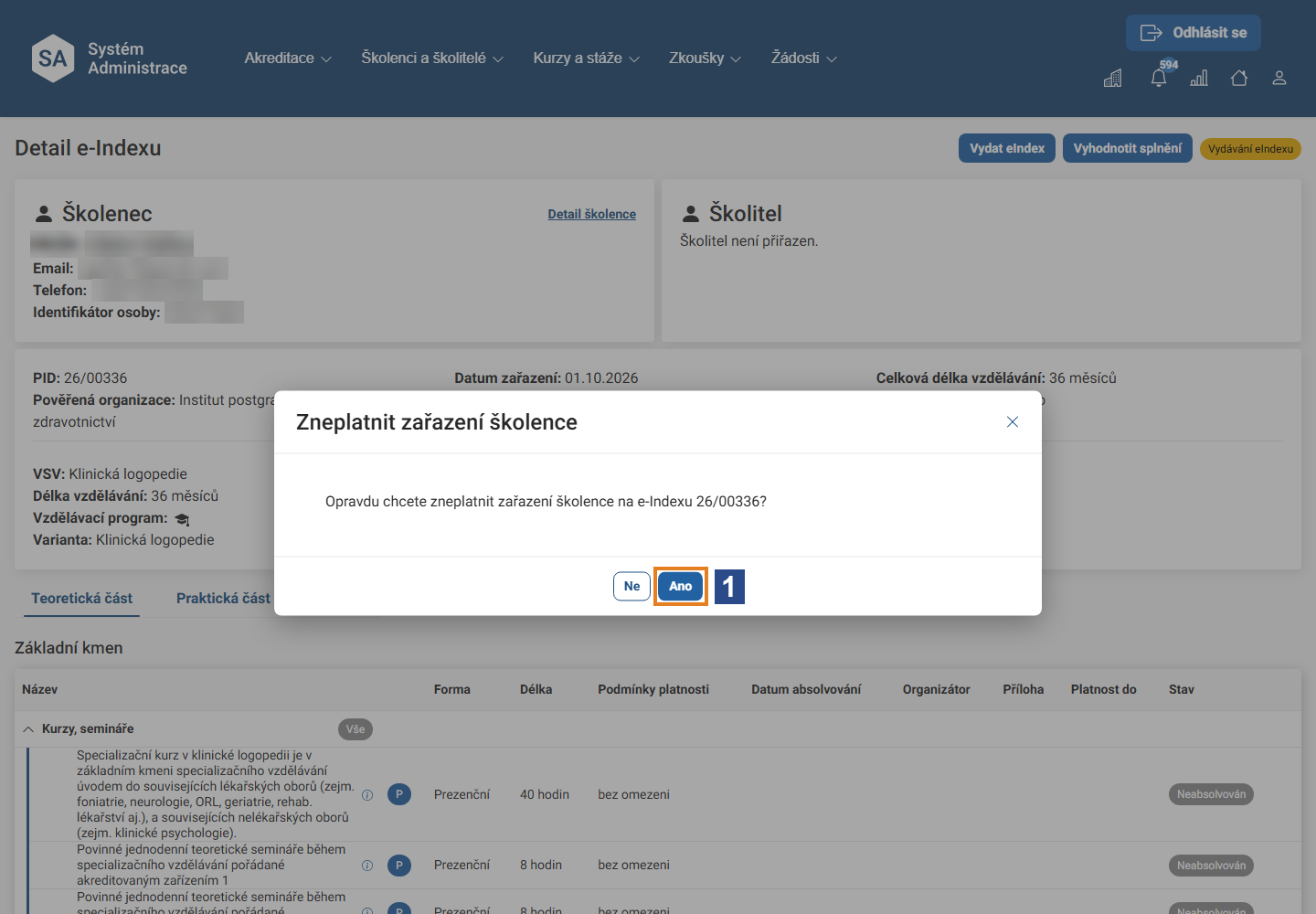Open the Detail školence link
1316x914 pixels.
click(x=592, y=214)
